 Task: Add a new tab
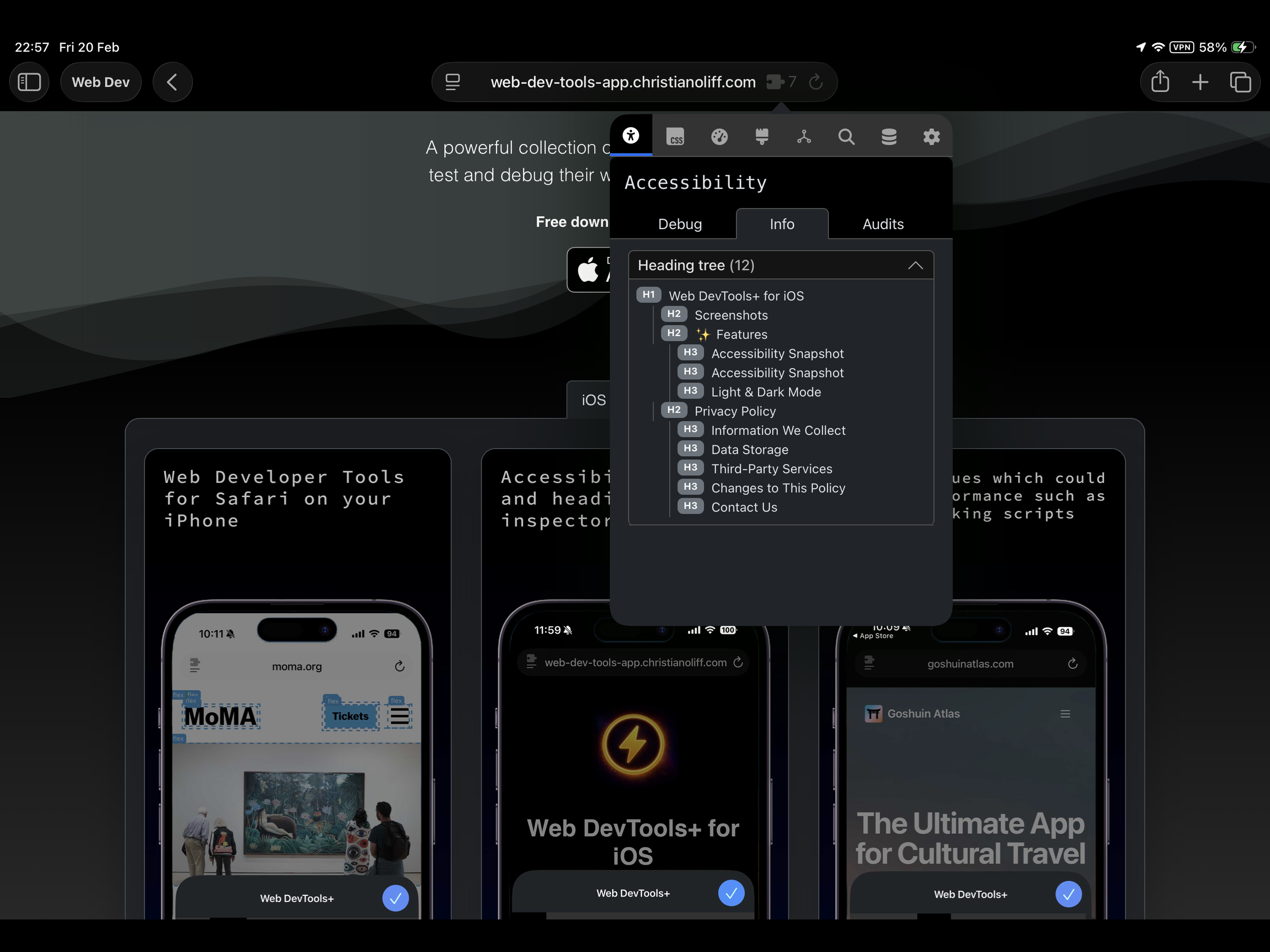tap(1200, 82)
